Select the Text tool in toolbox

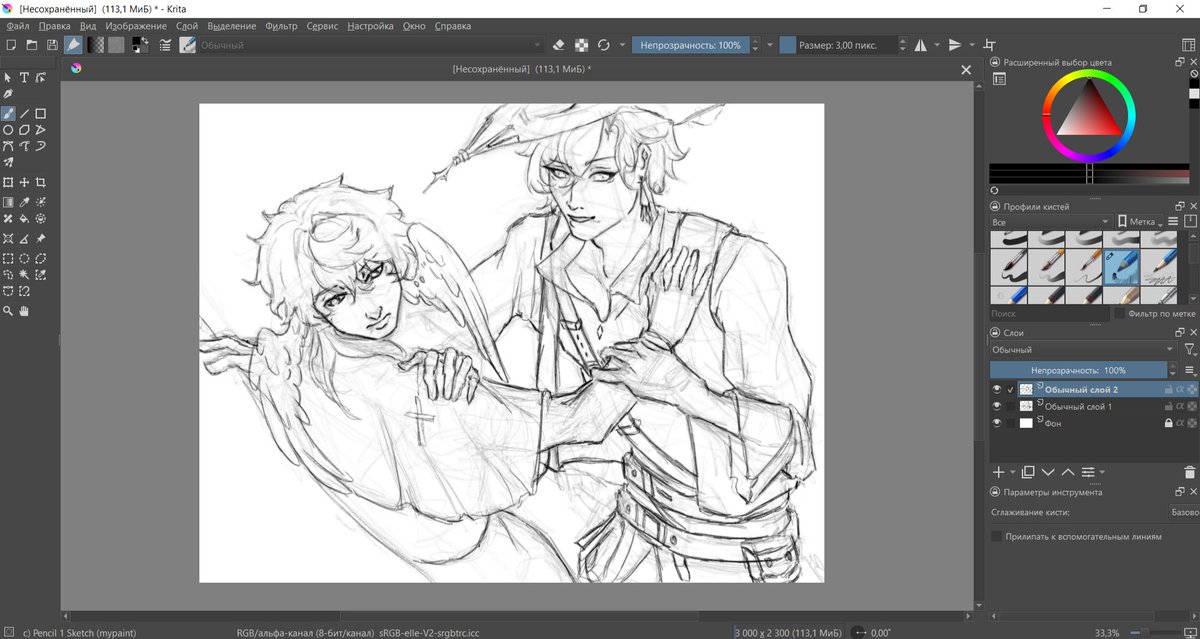[x=24, y=77]
